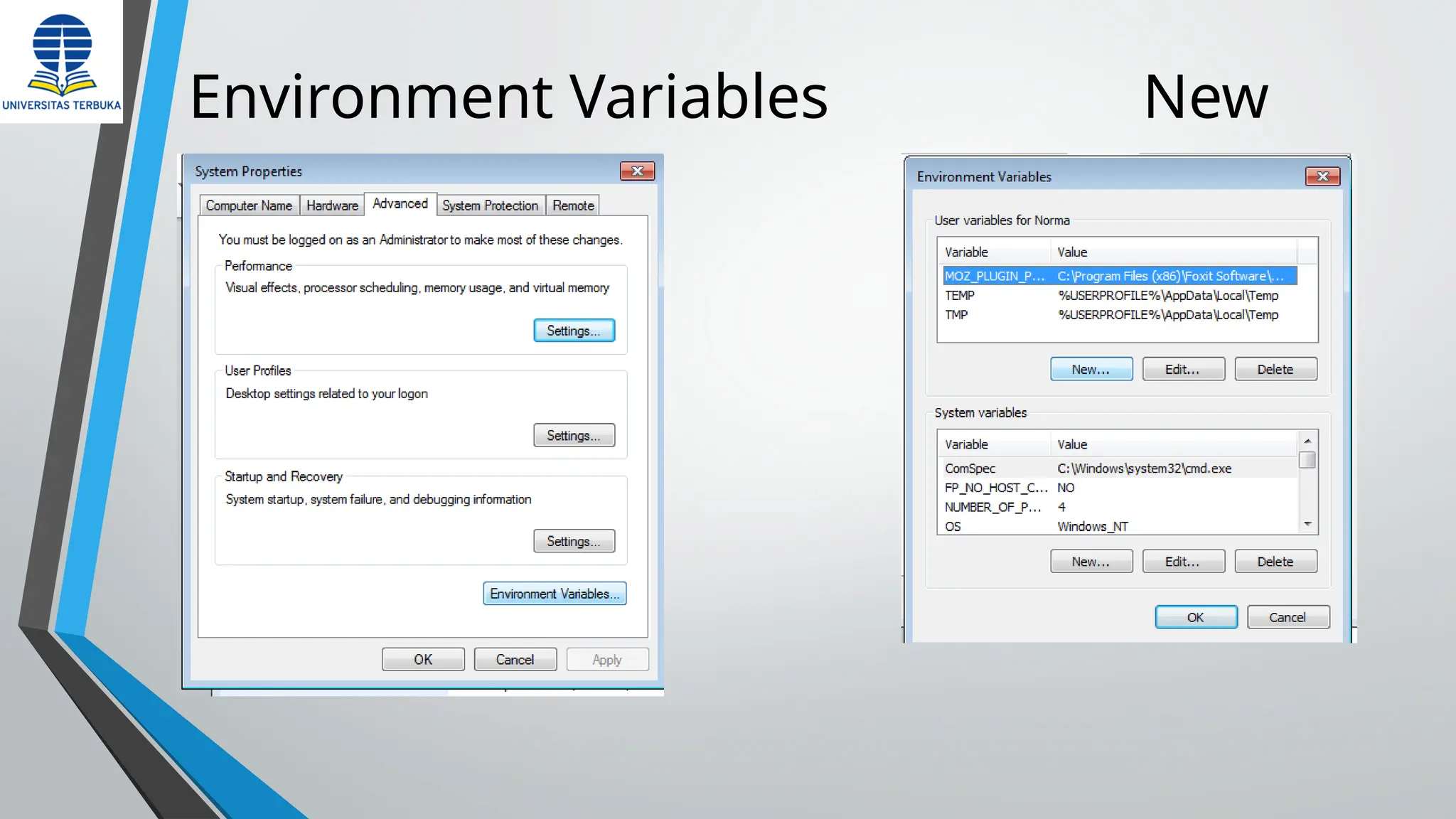
Task: Click Edit... under User variables for Norma
Action: [x=1183, y=370]
